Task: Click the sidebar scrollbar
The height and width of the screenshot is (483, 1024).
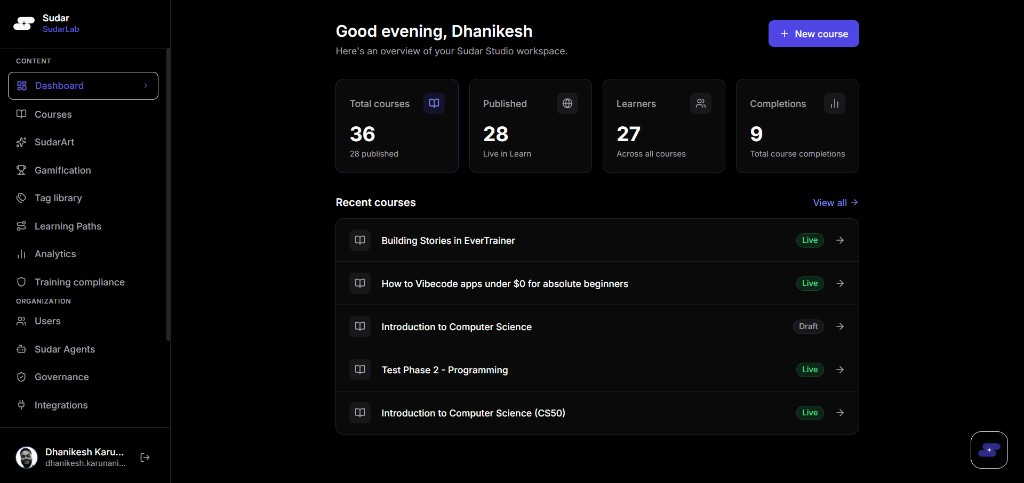Action: [168, 195]
